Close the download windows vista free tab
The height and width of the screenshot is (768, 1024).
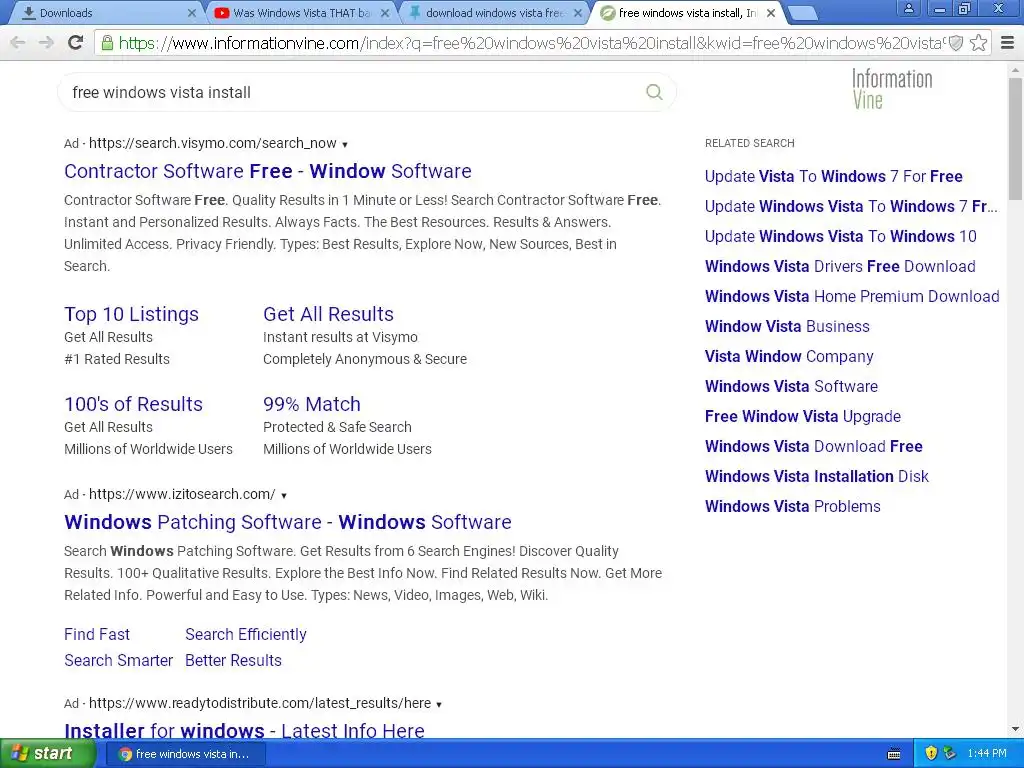point(577,13)
